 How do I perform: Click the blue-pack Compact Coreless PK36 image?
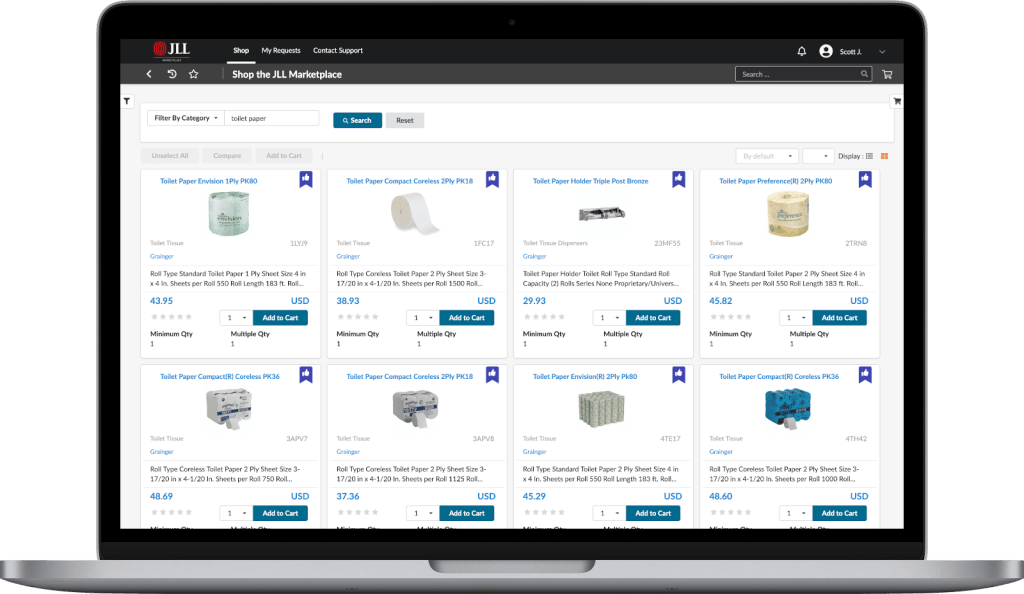point(788,408)
